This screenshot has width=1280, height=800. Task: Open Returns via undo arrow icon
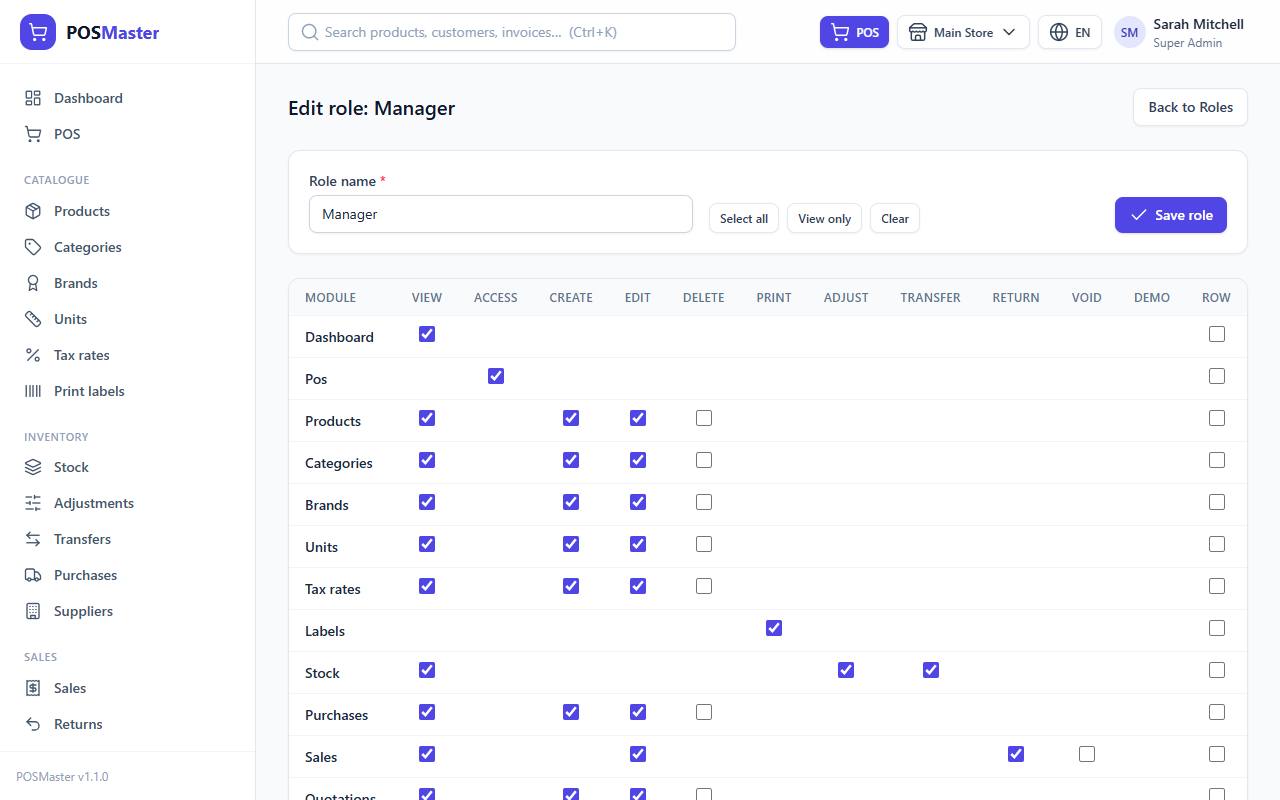coord(33,724)
